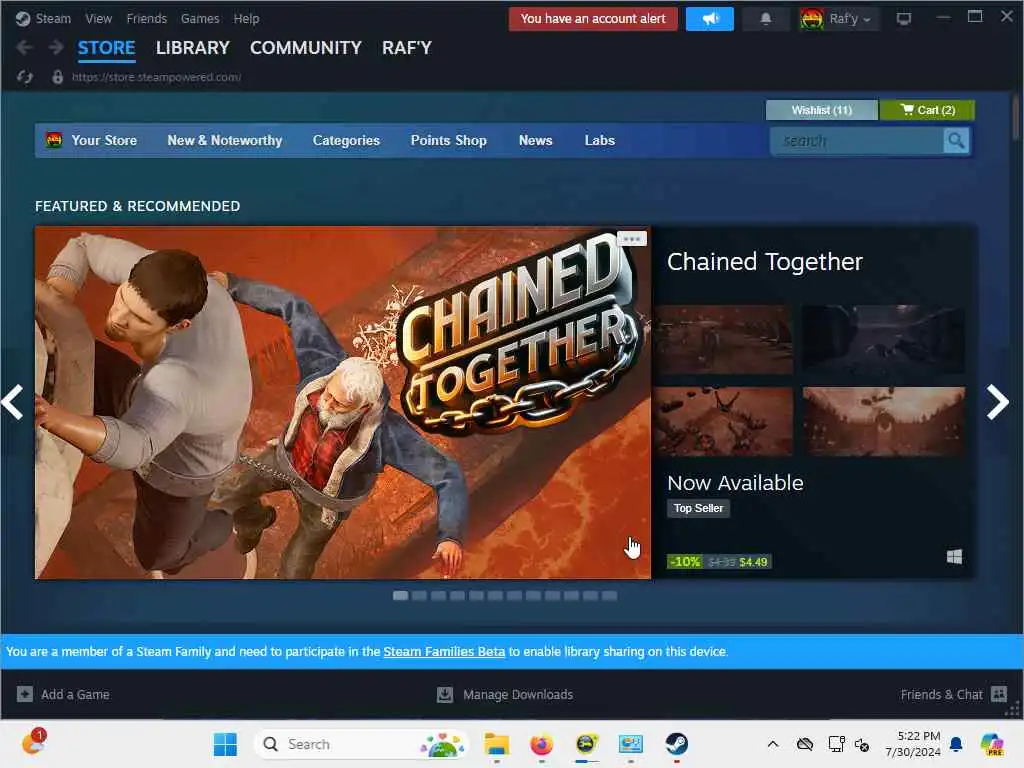The image size is (1024, 768).
Task: Open Copilot preview icon in taskbar
Action: pyautogui.click(x=992, y=744)
